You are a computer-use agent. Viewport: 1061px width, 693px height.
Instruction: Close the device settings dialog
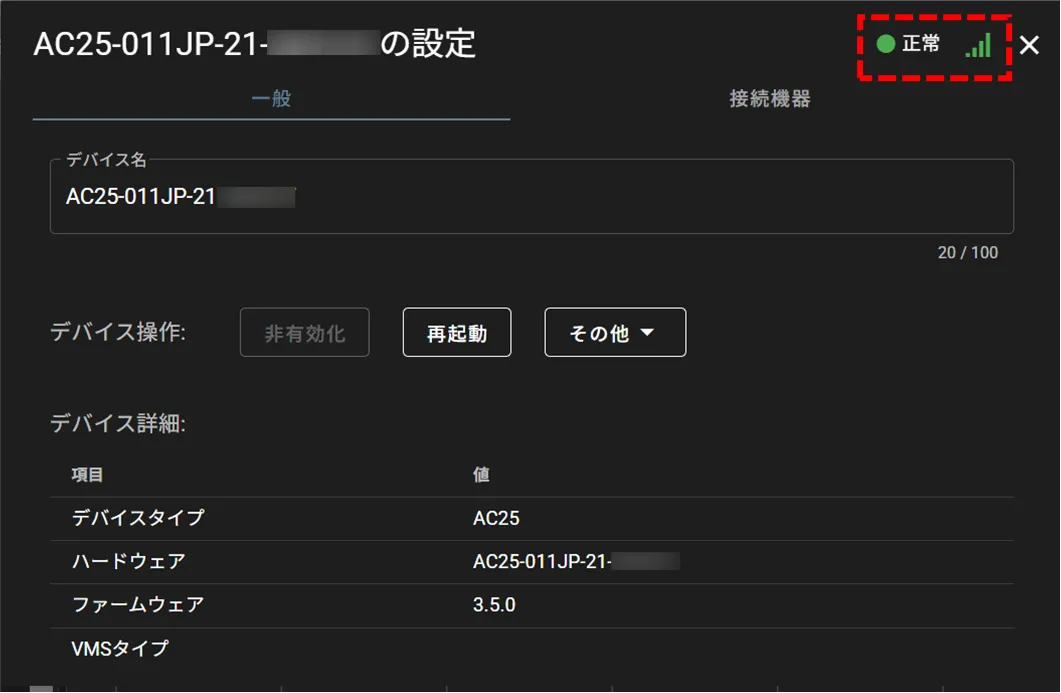pyautogui.click(x=1030, y=45)
